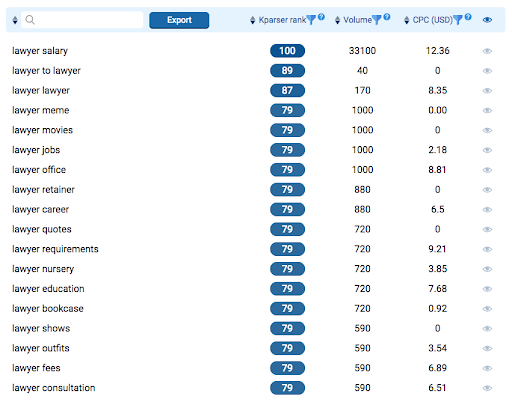This screenshot has height=396, width=512.
Task: Click the keyword search input field
Action: pyautogui.click(x=82, y=20)
